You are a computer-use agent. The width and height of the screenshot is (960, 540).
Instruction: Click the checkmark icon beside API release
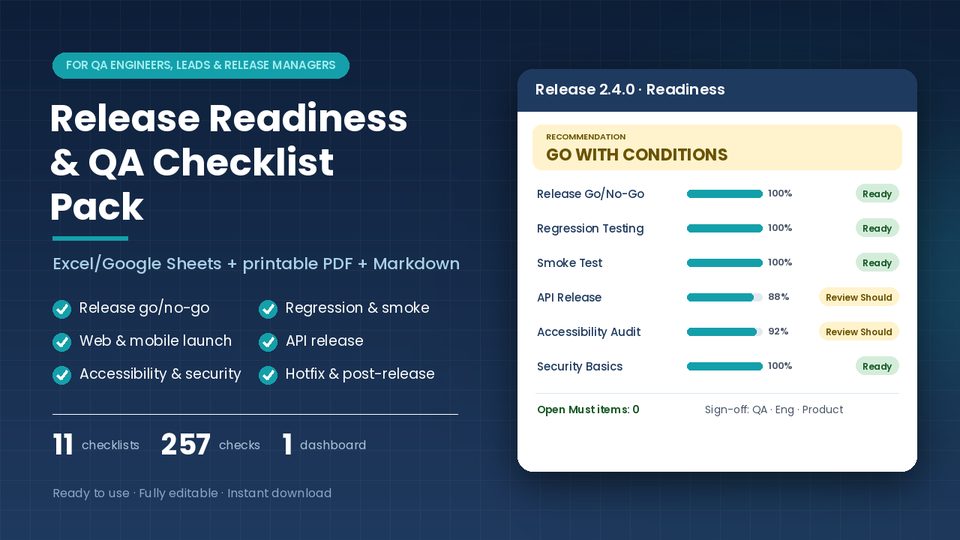(x=268, y=342)
